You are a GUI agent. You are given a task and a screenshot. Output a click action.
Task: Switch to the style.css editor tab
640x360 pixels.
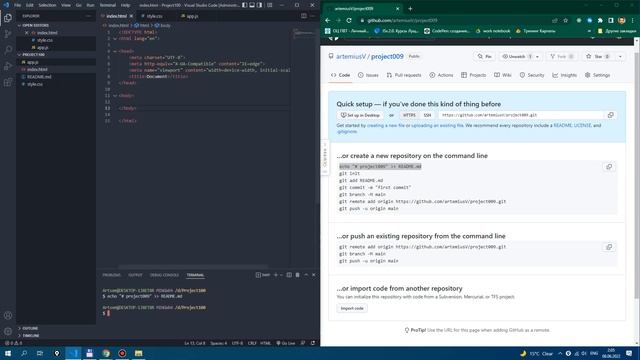pos(154,16)
